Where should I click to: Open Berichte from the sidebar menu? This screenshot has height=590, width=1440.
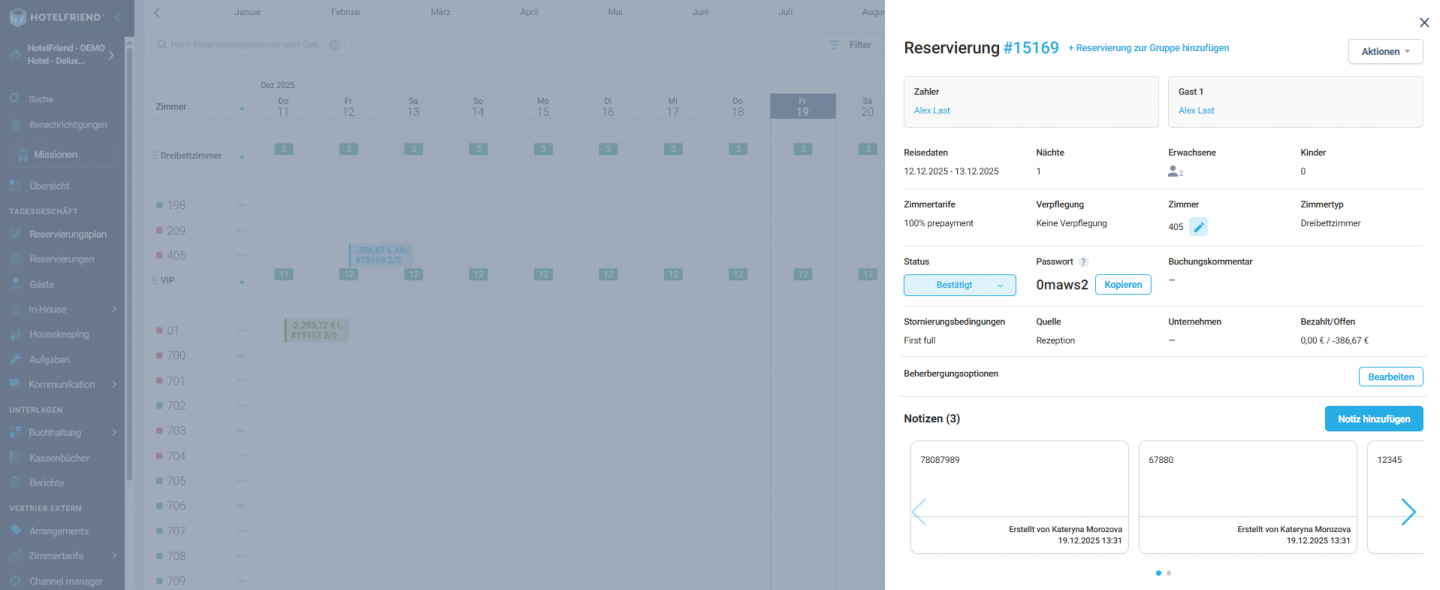(46, 483)
